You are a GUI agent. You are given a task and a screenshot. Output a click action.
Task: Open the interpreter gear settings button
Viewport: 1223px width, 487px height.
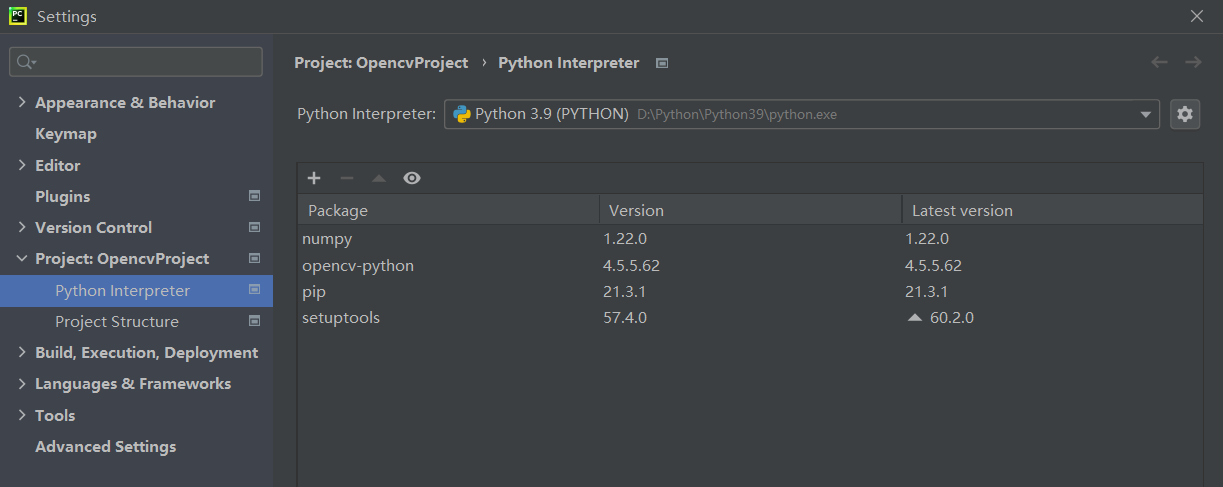click(x=1185, y=114)
